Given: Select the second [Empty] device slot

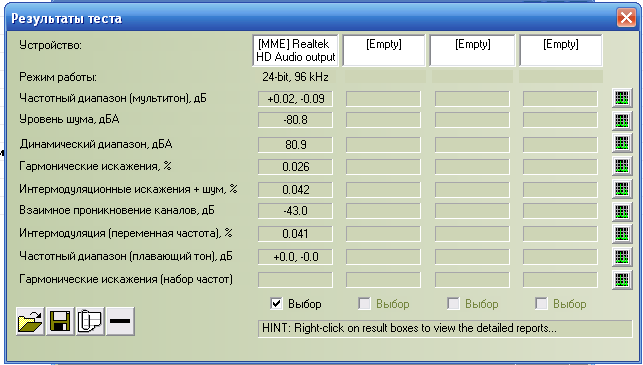Looking at the screenshot, I should tap(472, 50).
